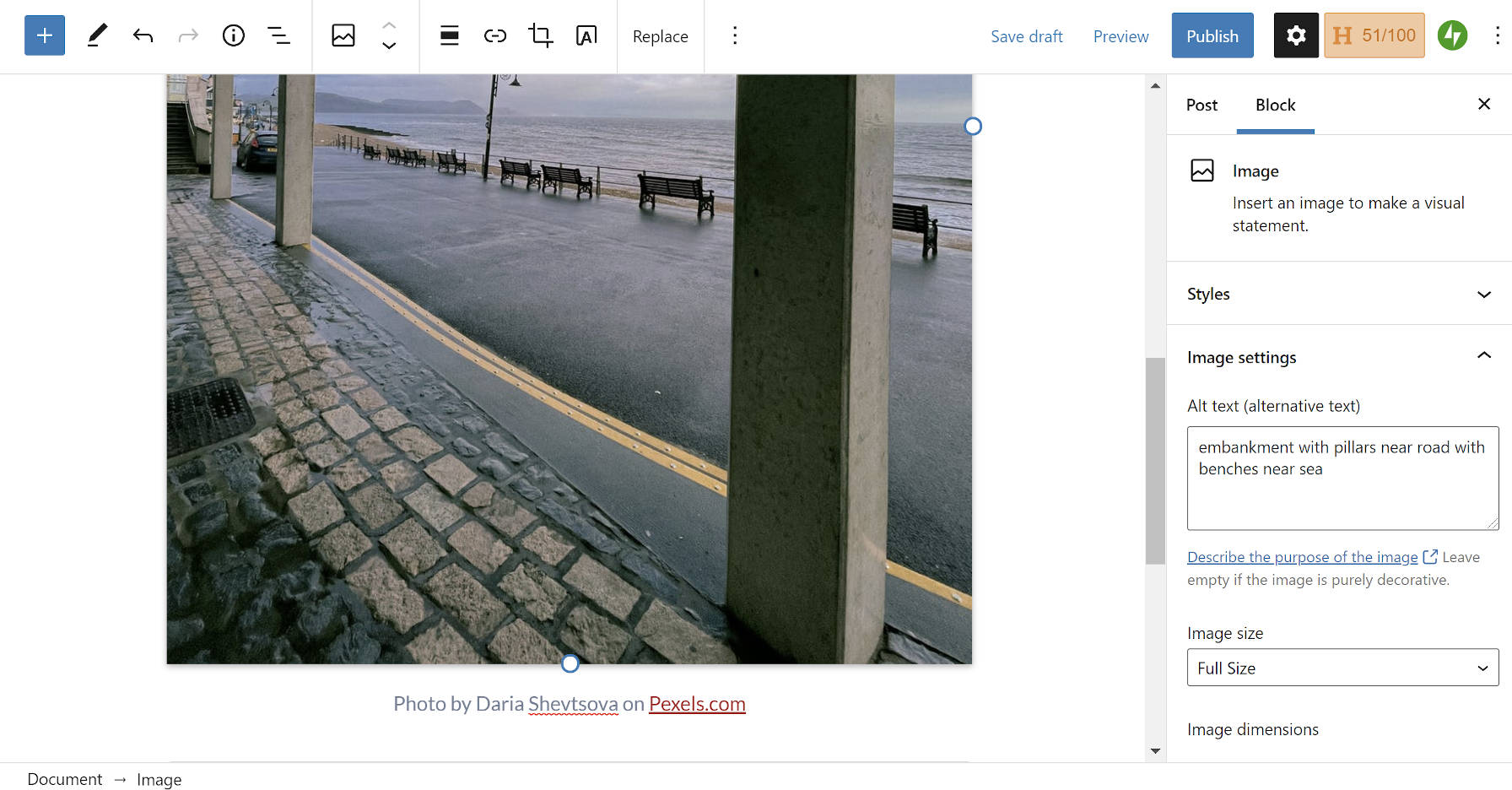
Task: Redo the last change
Action: click(187, 35)
